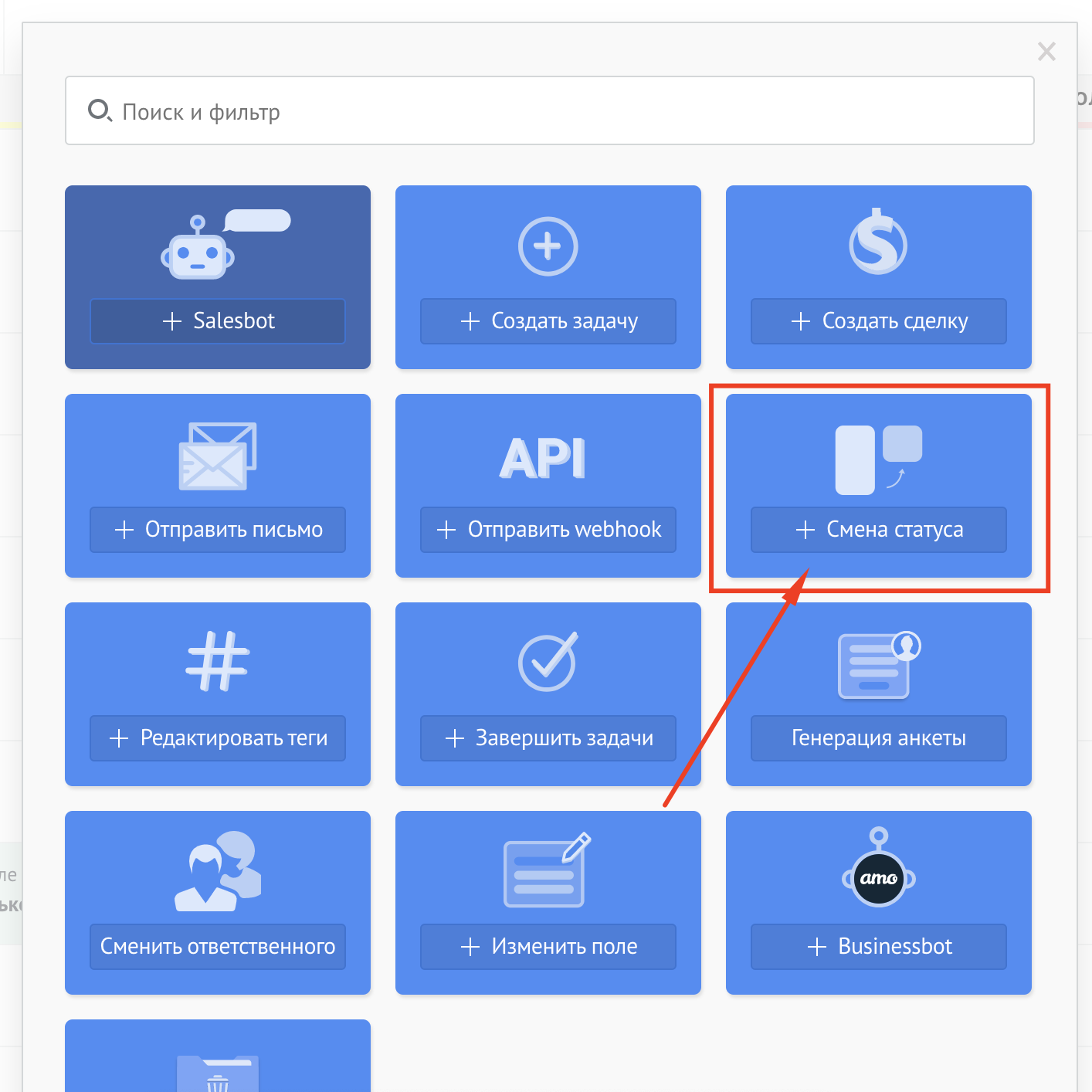
Task: Add a Salesbot action
Action: [218, 321]
